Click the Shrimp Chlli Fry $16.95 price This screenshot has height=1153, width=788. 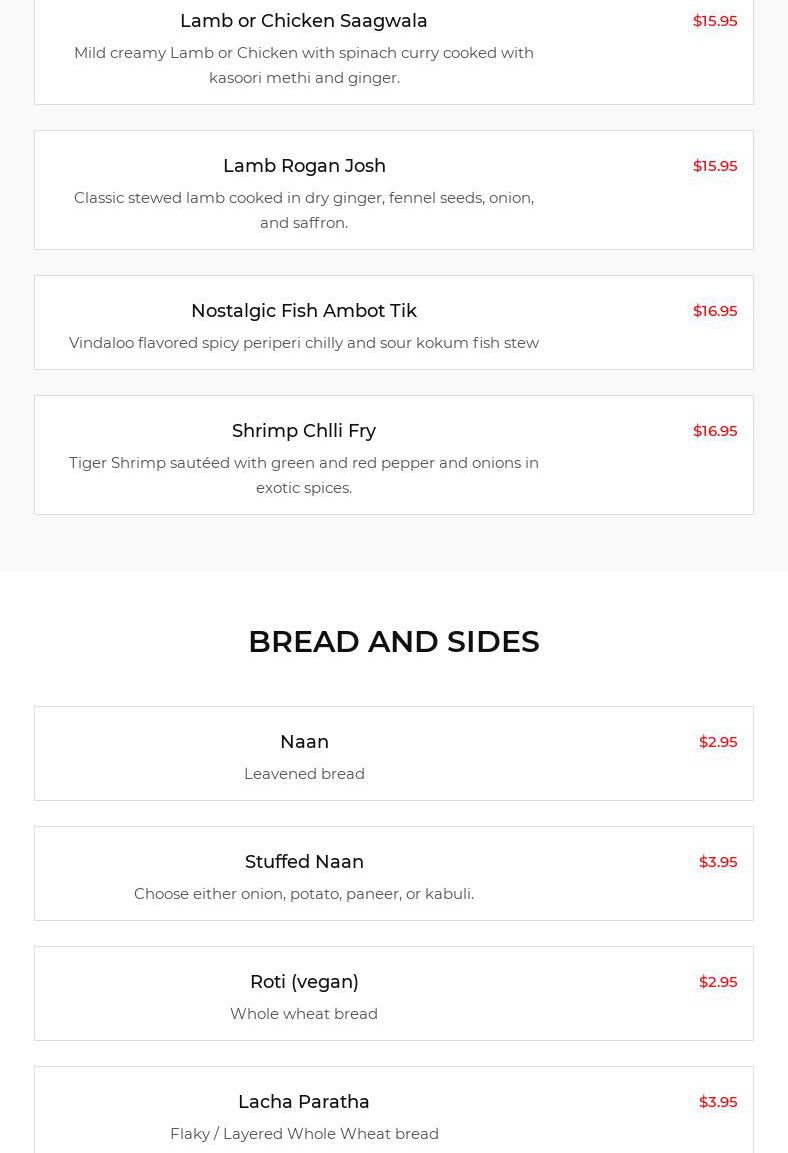(714, 431)
